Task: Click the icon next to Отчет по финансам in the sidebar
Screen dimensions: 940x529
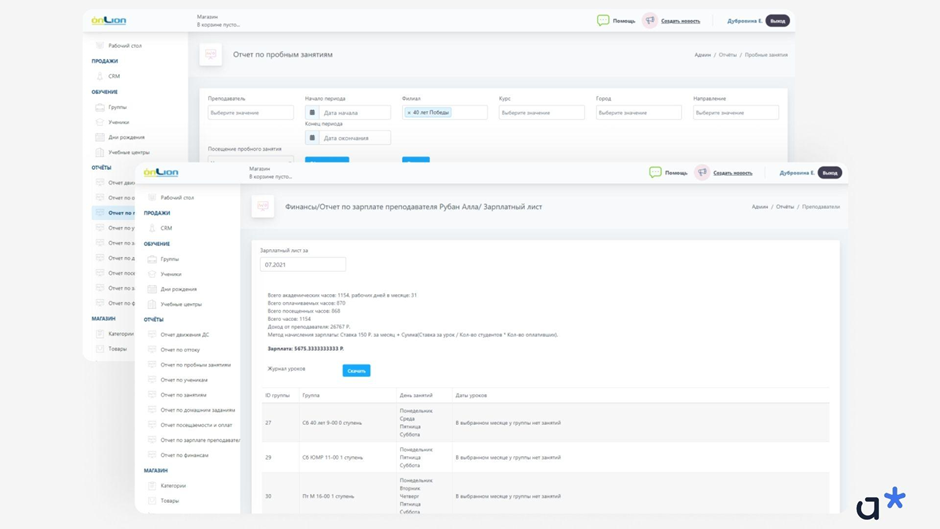Action: pyautogui.click(x=152, y=455)
